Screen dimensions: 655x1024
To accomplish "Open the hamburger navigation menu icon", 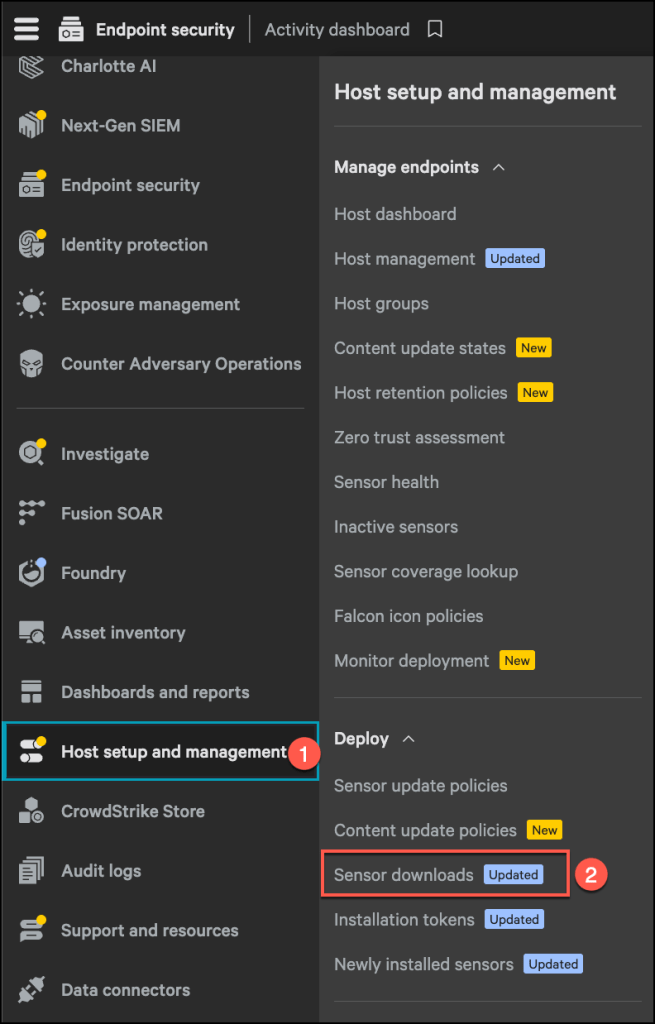I will [x=26, y=29].
